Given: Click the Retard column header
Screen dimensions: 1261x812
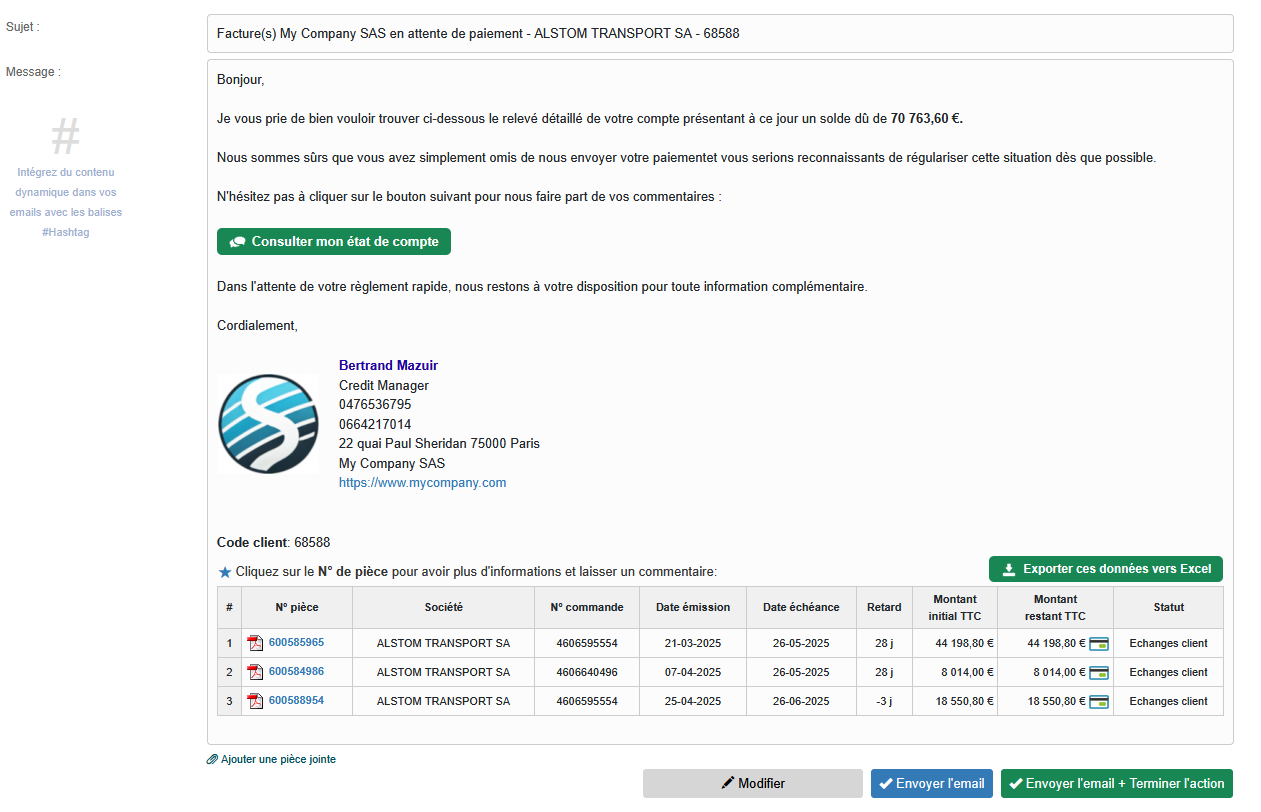Looking at the screenshot, I should (884, 607).
